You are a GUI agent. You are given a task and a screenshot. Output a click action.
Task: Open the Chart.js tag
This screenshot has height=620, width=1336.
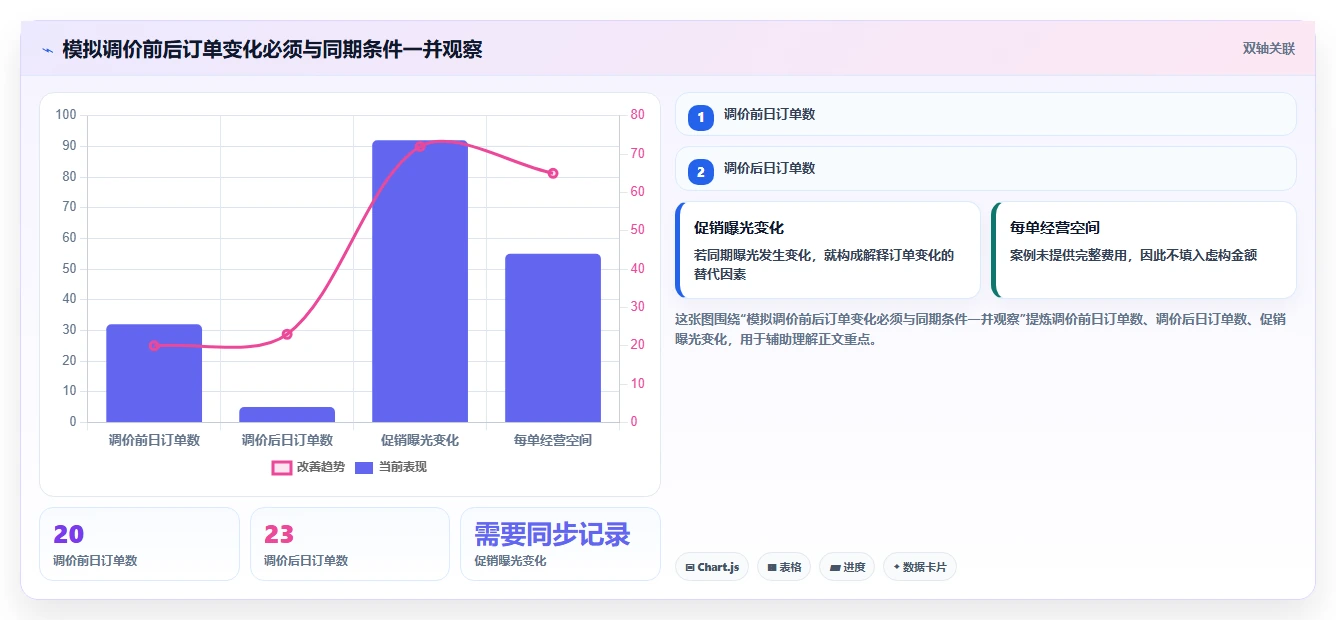(712, 567)
